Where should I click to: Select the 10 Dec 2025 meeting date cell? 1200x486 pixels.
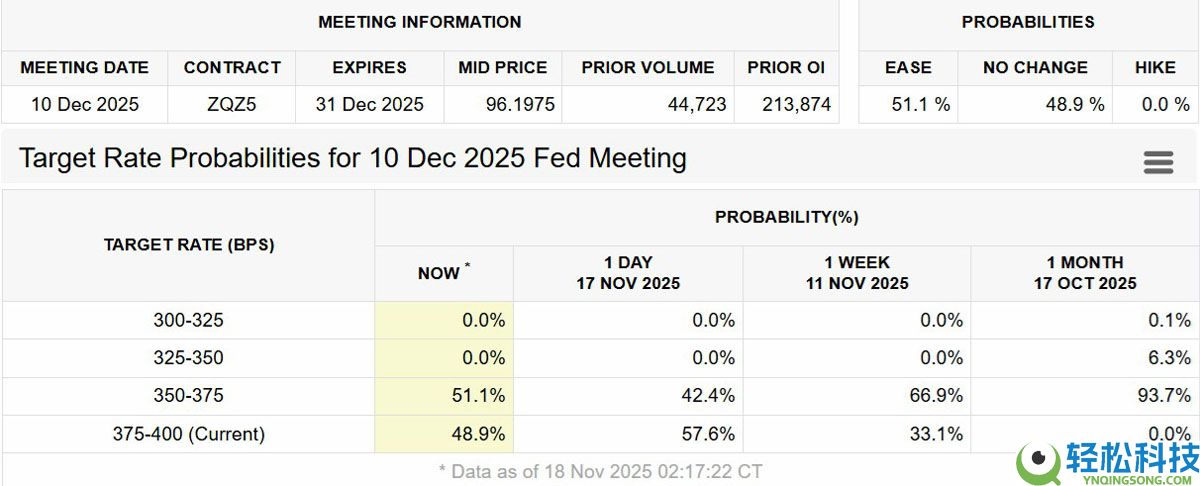84,104
